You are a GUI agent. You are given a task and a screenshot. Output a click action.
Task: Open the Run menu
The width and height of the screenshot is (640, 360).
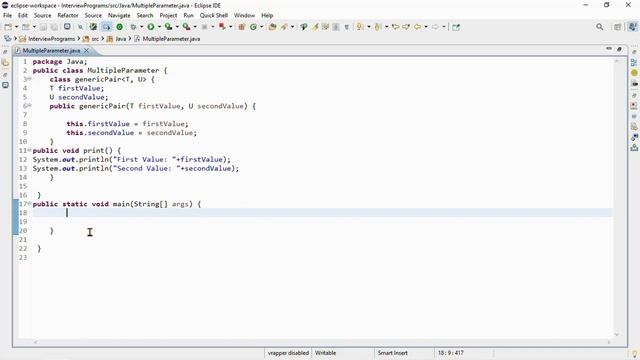point(189,15)
